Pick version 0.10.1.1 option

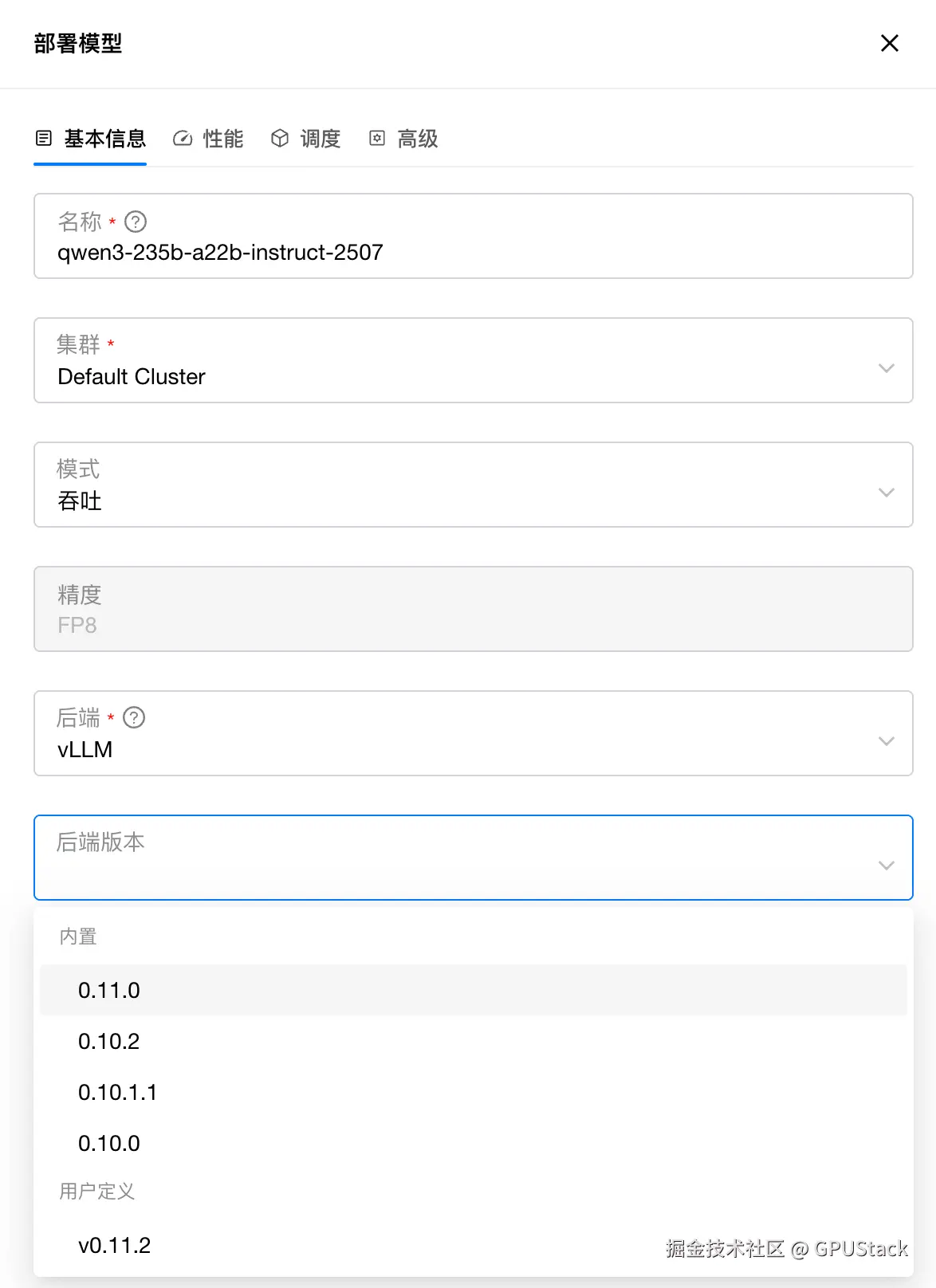[x=117, y=1092]
